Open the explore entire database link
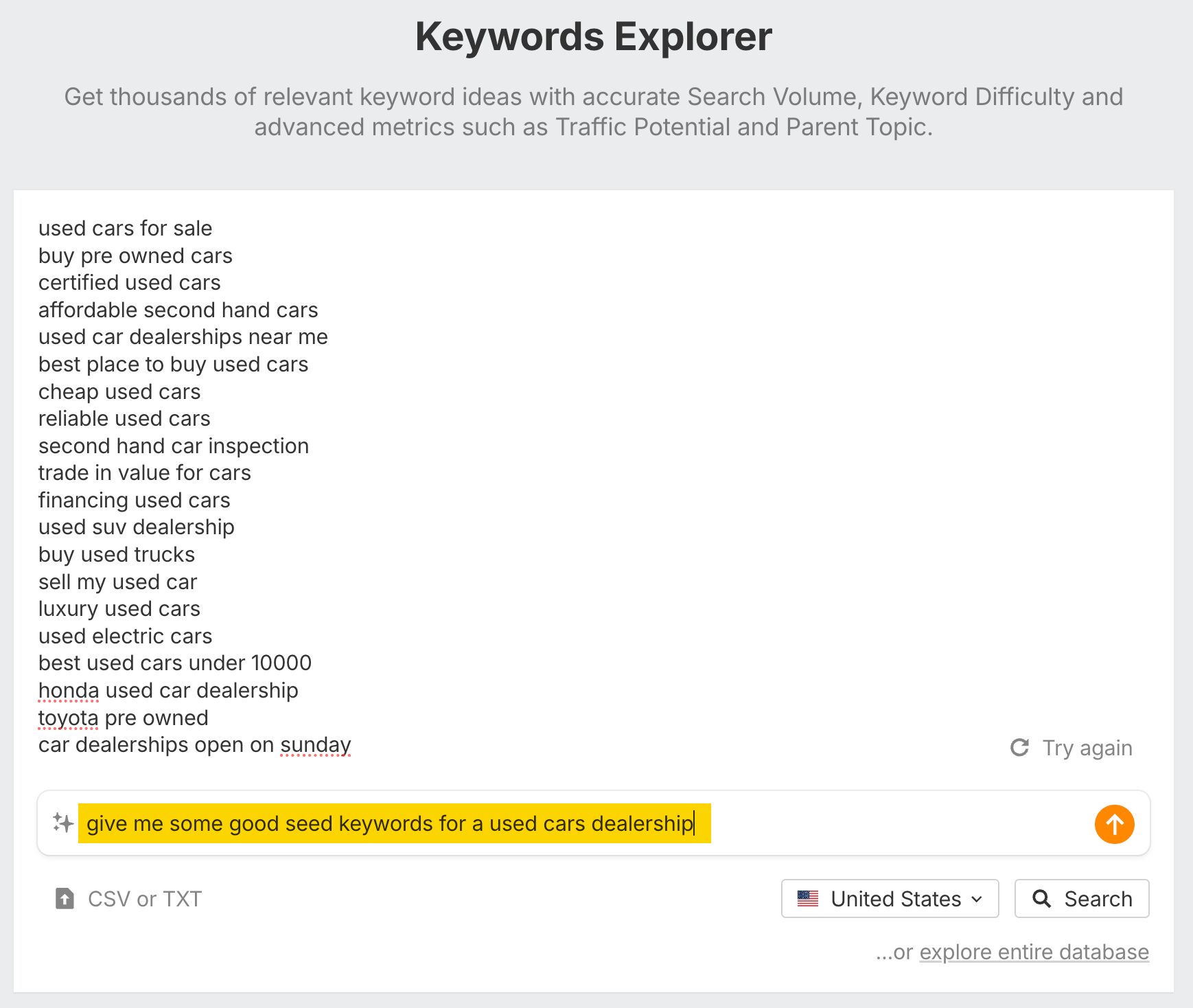1193x1008 pixels. tap(1034, 952)
